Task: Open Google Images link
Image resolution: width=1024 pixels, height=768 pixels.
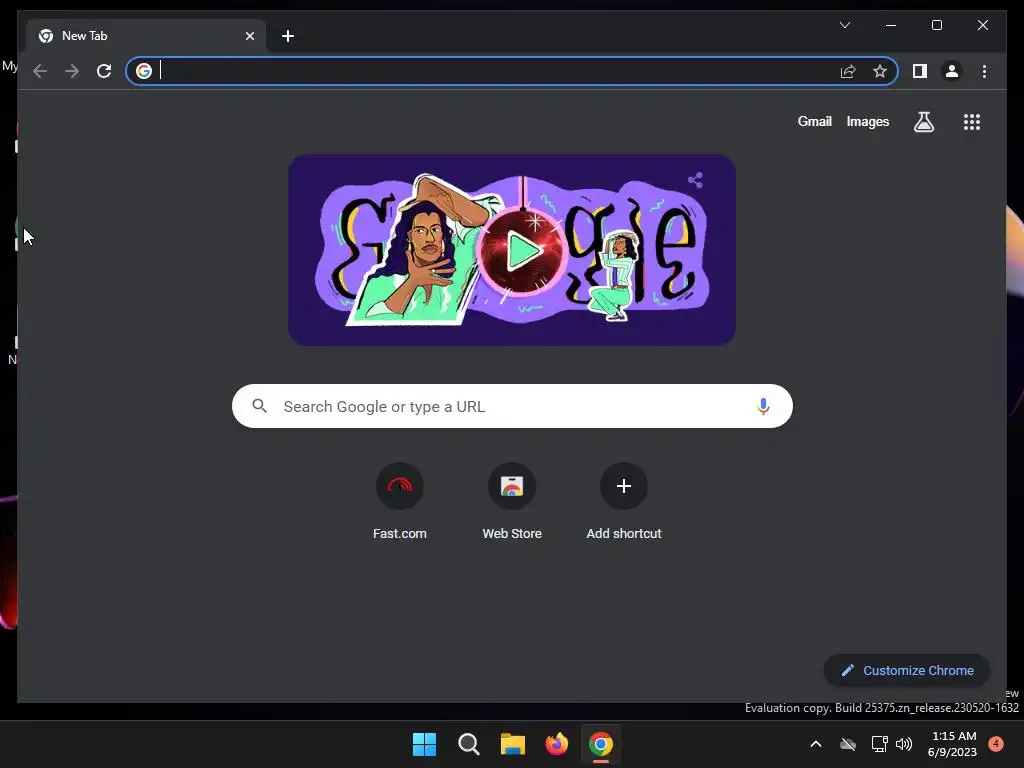Action: pos(867,121)
